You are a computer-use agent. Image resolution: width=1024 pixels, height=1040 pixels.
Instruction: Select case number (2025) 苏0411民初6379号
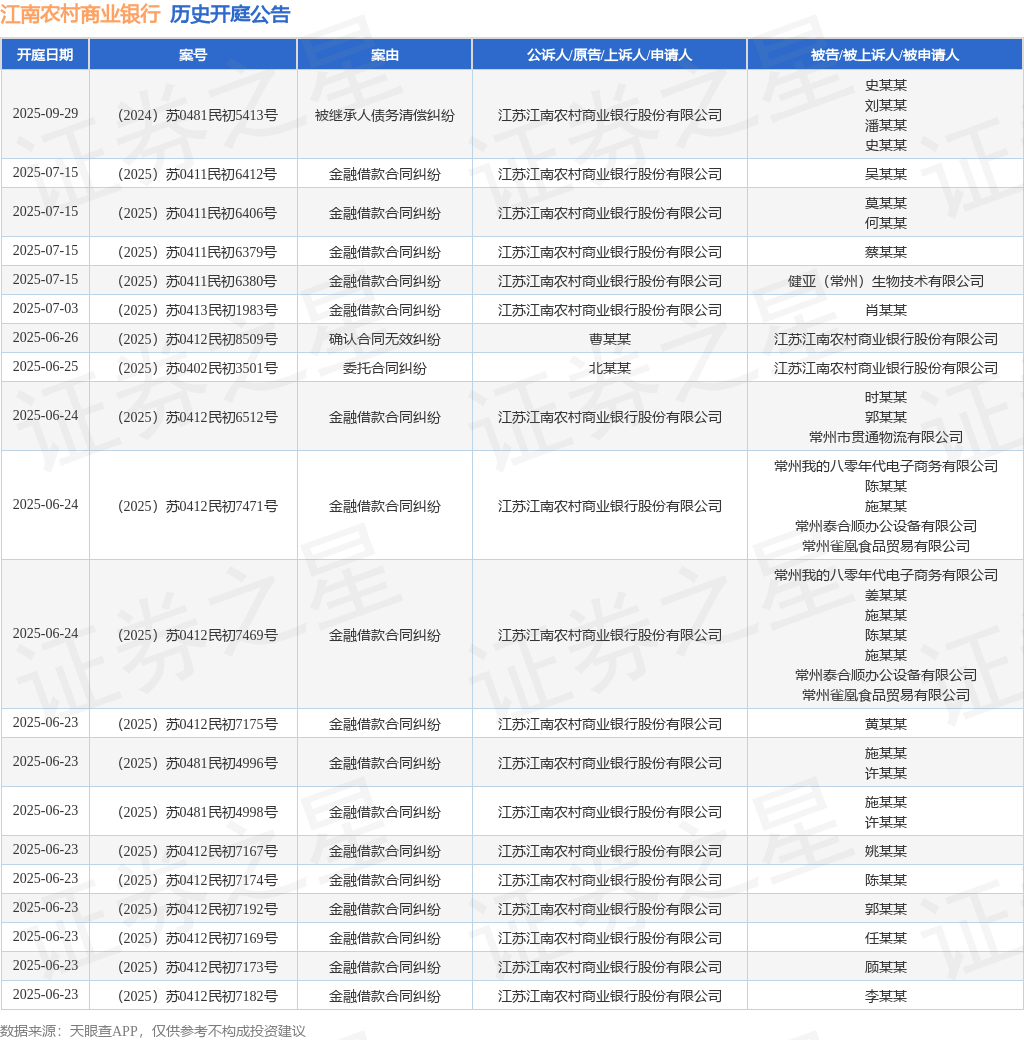(x=198, y=253)
